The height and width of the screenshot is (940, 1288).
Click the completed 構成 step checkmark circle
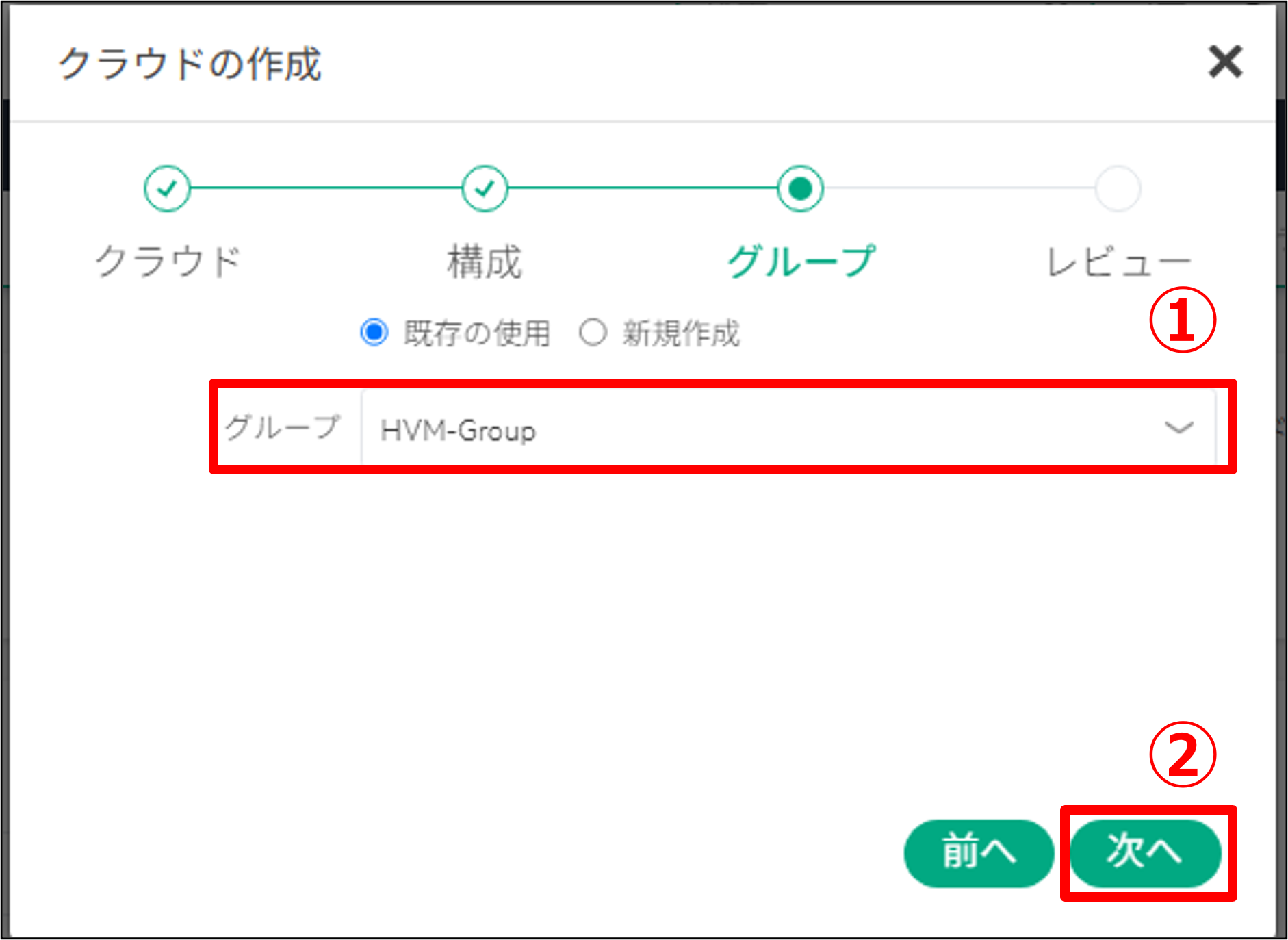click(485, 188)
